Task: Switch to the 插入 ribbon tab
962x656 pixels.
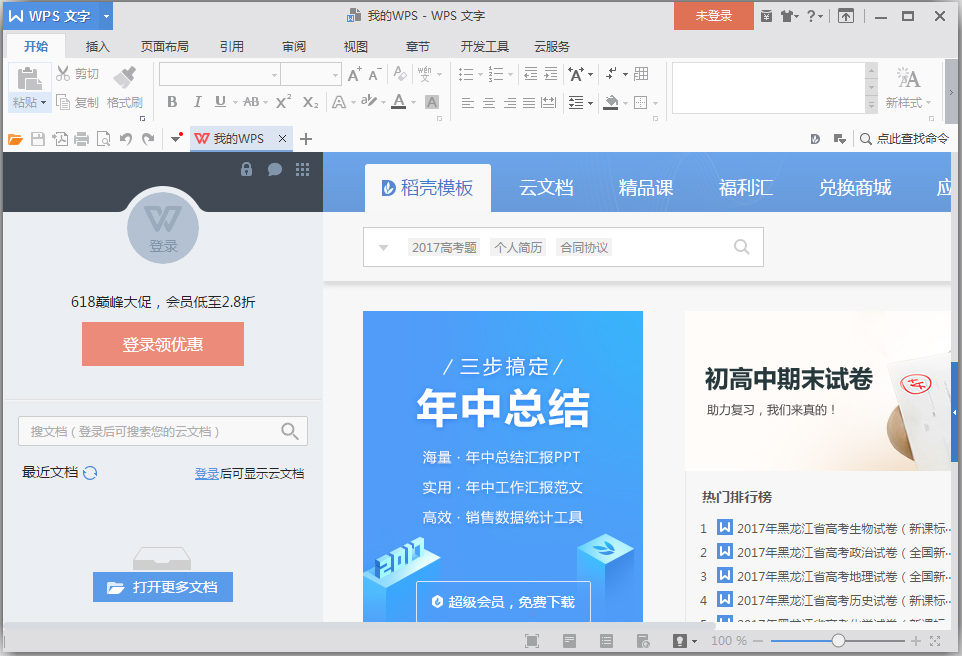Action: pos(97,47)
